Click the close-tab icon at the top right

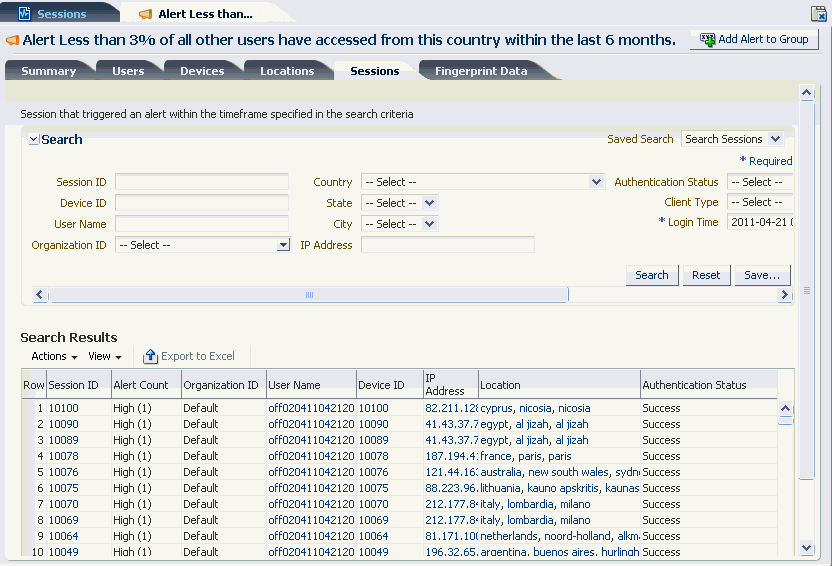tap(819, 14)
